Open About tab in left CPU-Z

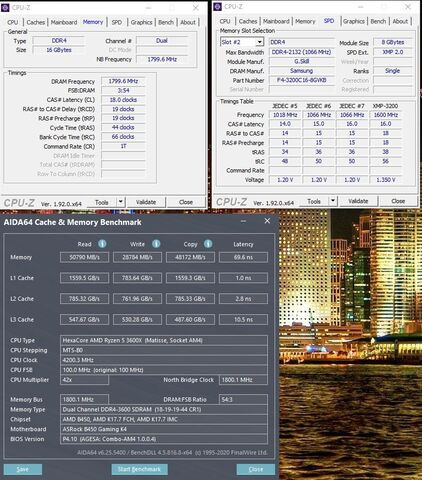[x=188, y=22]
